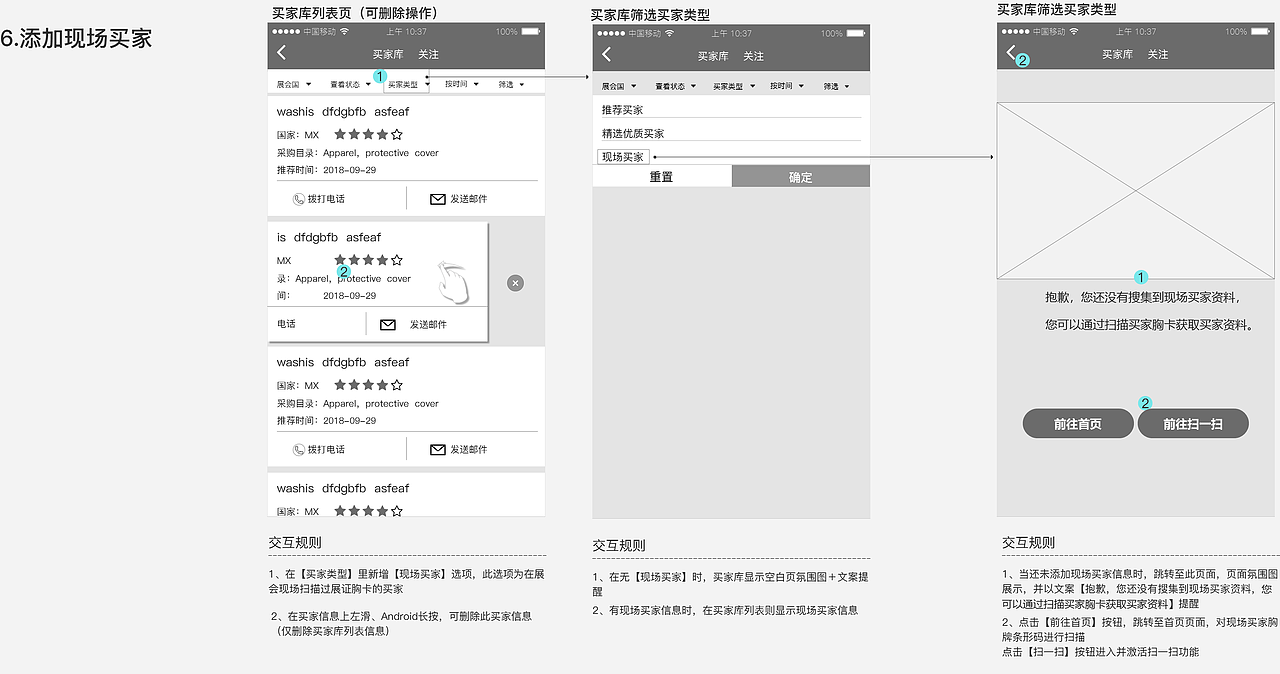Screen dimensions: 1280x674
Task: Tap back arrow on 买家库列表页 screen
Action: 281,52
